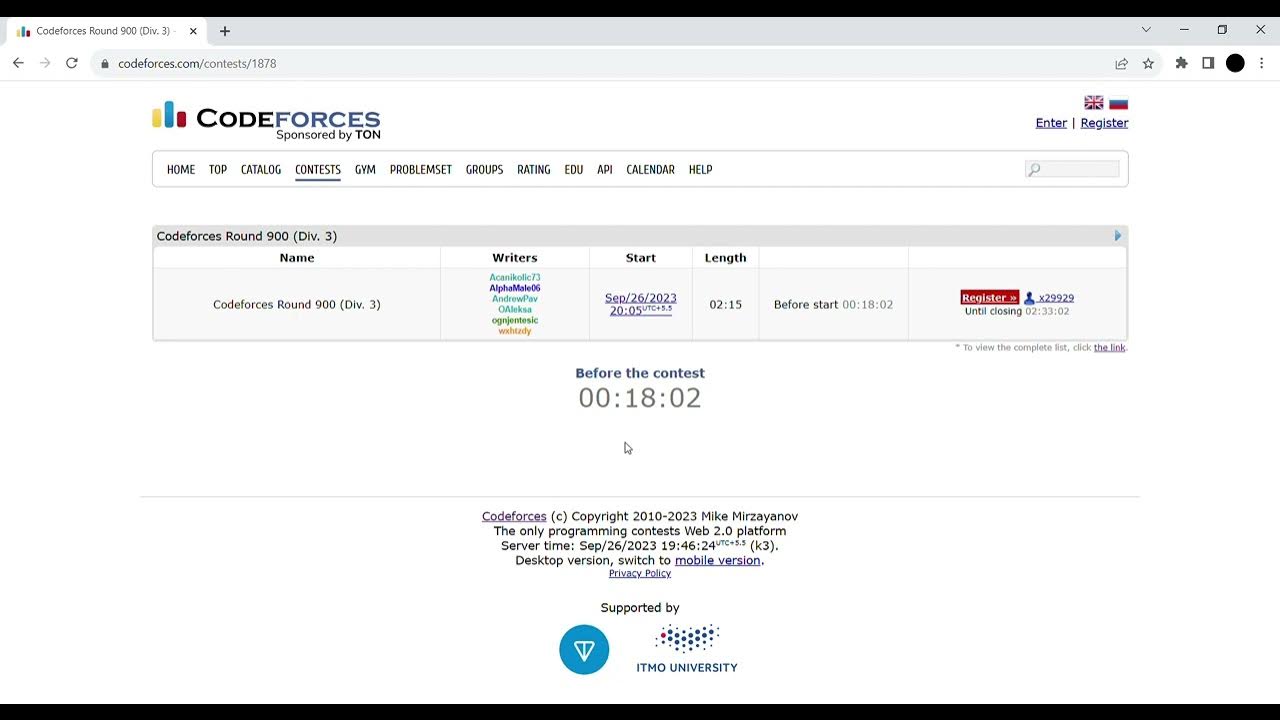Click the Enter login link
Viewport: 1280px width, 720px height.
coord(1051,123)
